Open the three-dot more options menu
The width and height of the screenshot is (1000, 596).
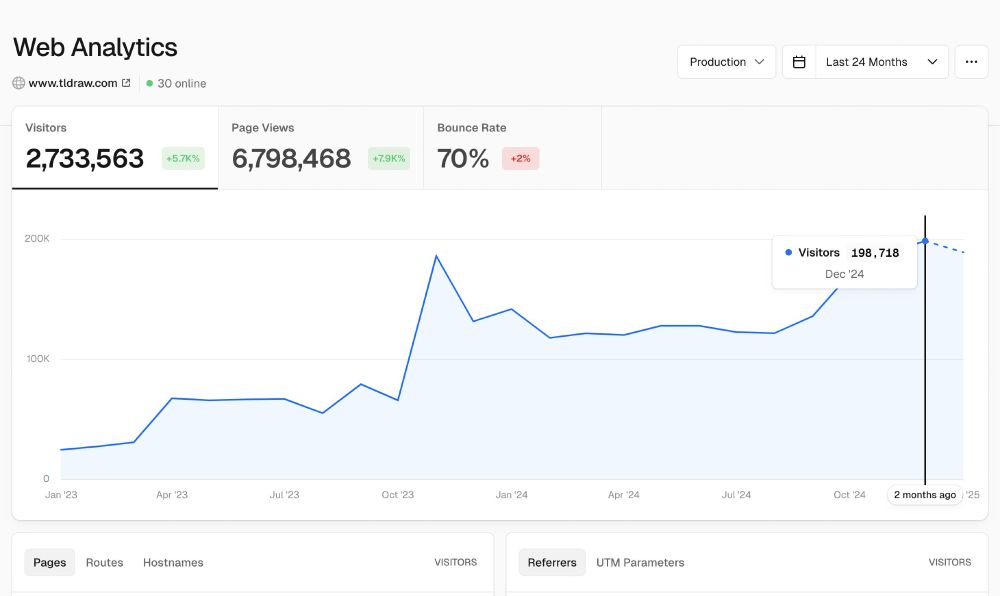click(971, 62)
